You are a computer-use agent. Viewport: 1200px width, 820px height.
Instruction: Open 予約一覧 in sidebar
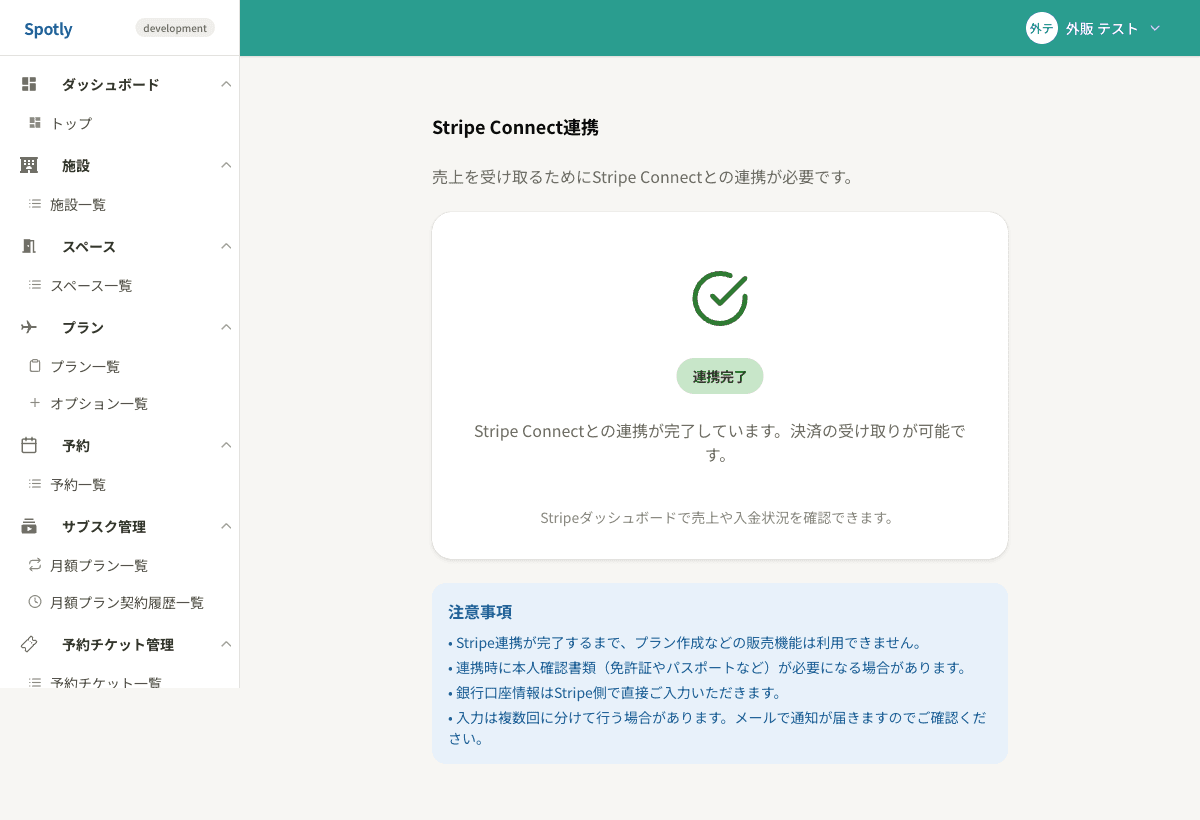[x=78, y=484]
